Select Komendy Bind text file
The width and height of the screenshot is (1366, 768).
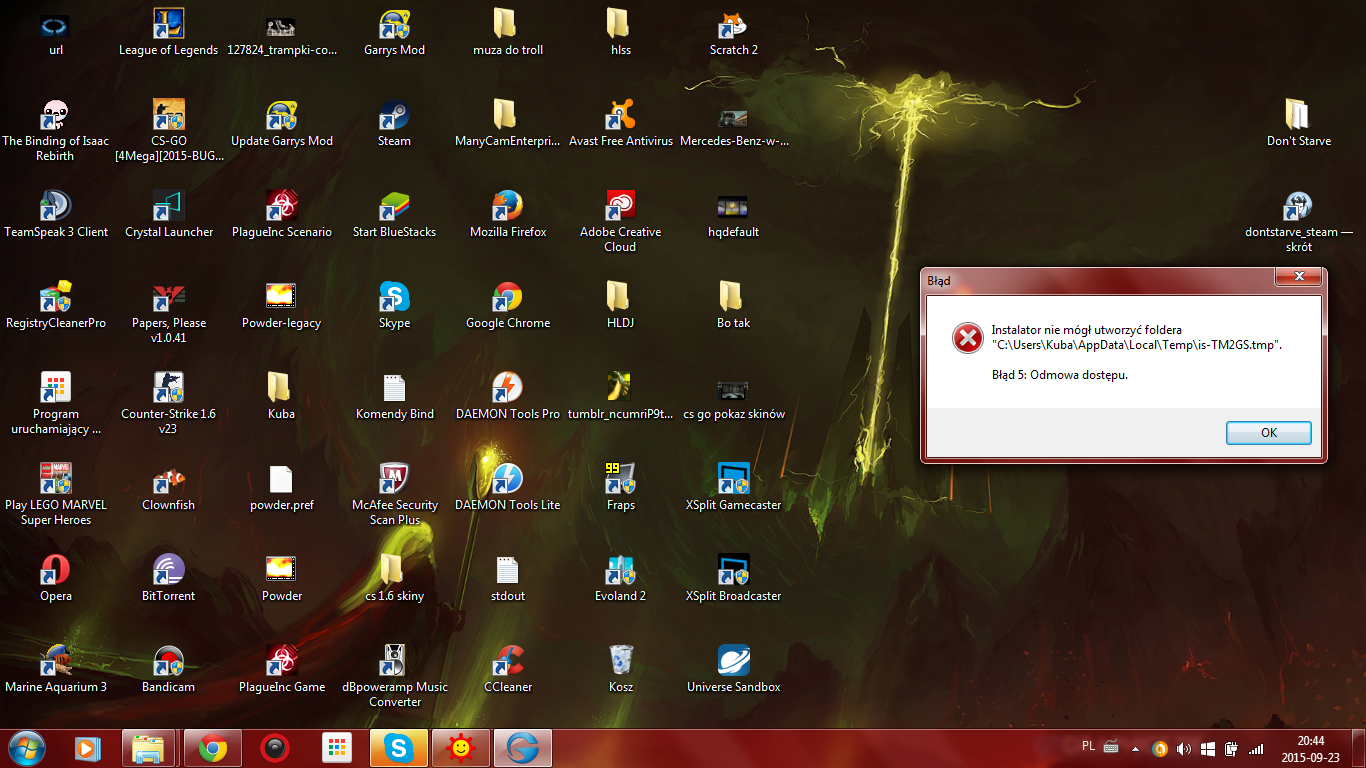pyautogui.click(x=395, y=396)
